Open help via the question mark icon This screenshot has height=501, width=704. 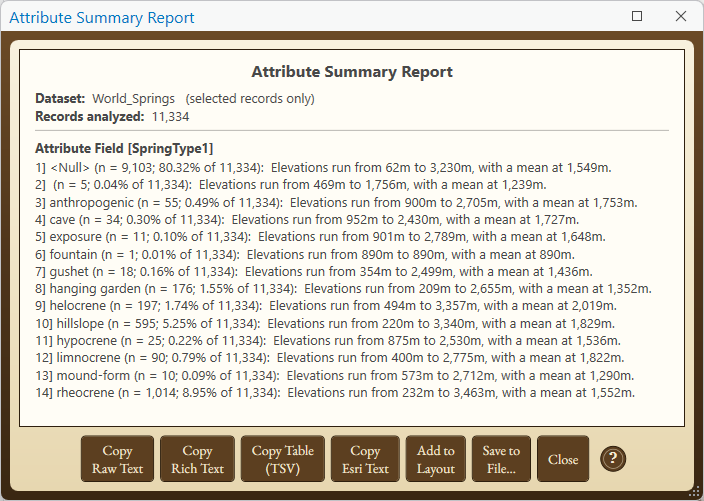click(x=613, y=459)
